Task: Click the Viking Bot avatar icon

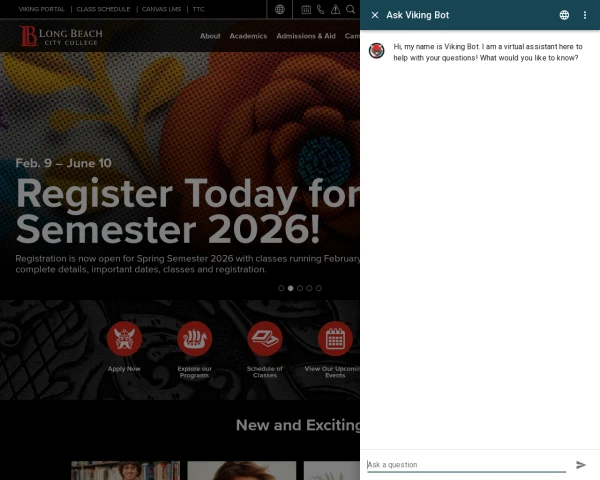Action: 377,51
